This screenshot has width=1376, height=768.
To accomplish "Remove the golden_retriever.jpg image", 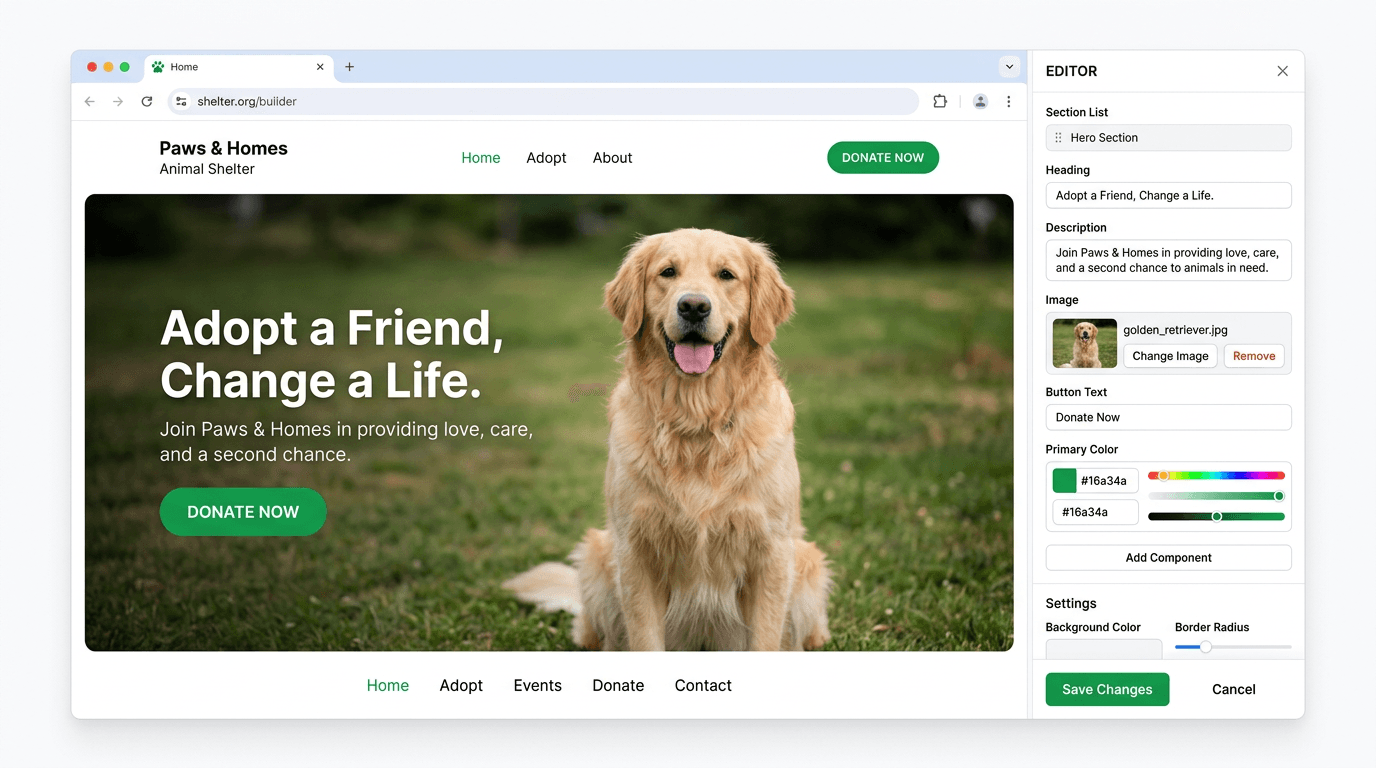I will point(1253,355).
